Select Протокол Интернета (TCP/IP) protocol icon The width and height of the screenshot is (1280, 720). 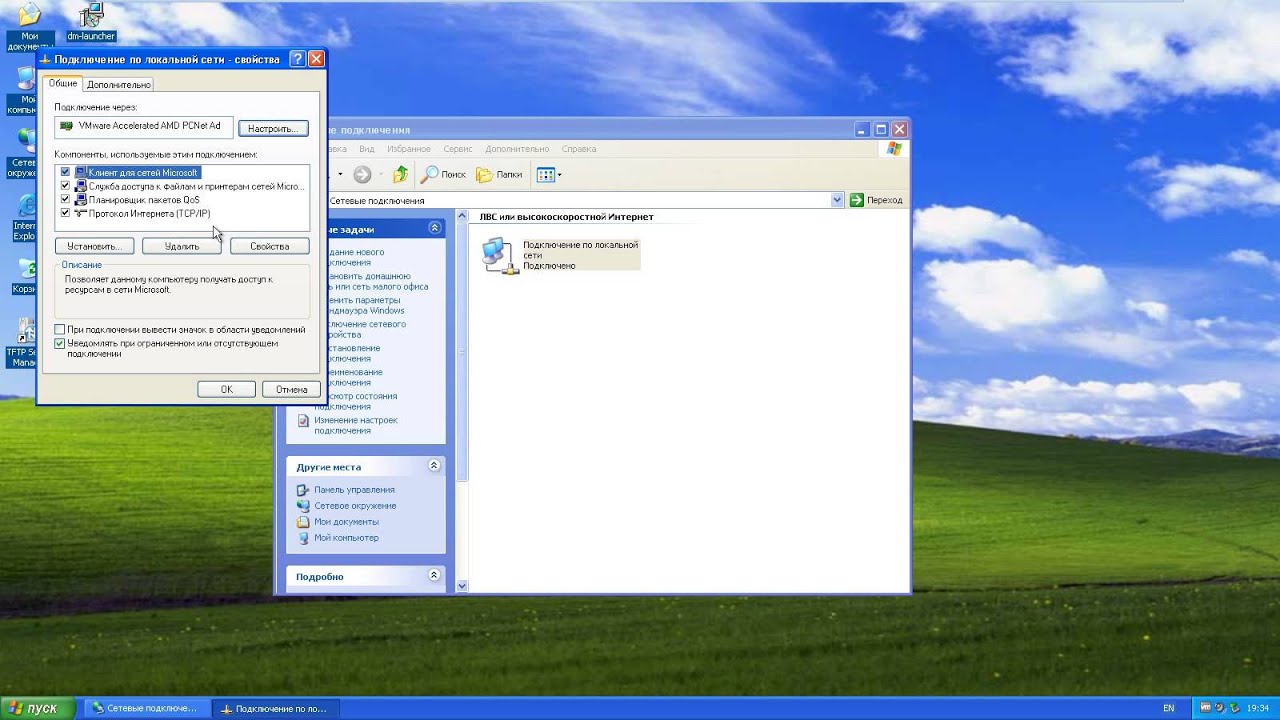81,213
